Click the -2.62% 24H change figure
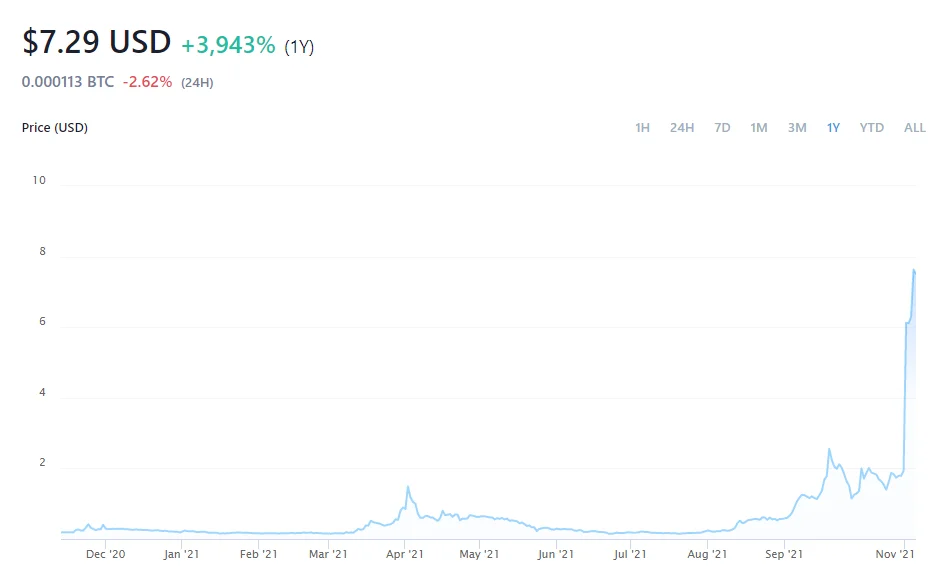 coord(147,82)
